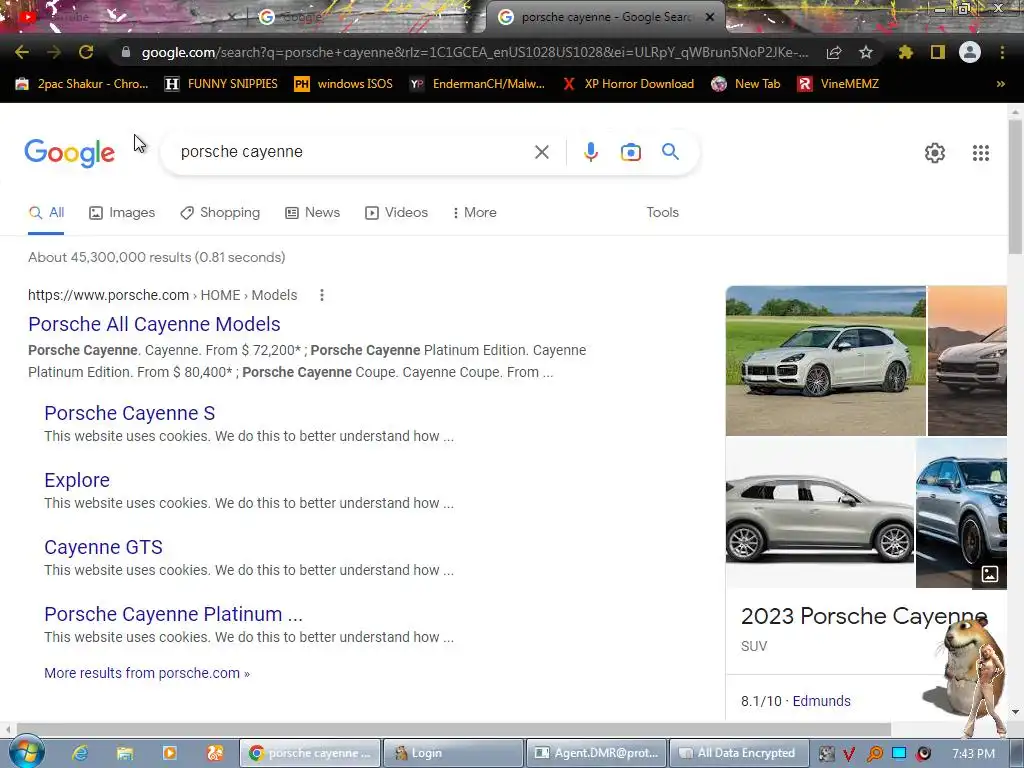Toggle the browser side panel icon

(x=937, y=52)
